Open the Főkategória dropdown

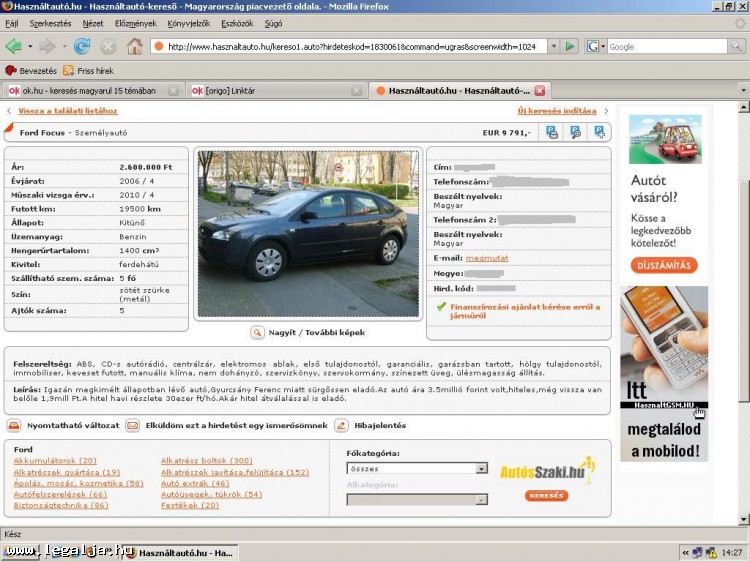pos(481,468)
